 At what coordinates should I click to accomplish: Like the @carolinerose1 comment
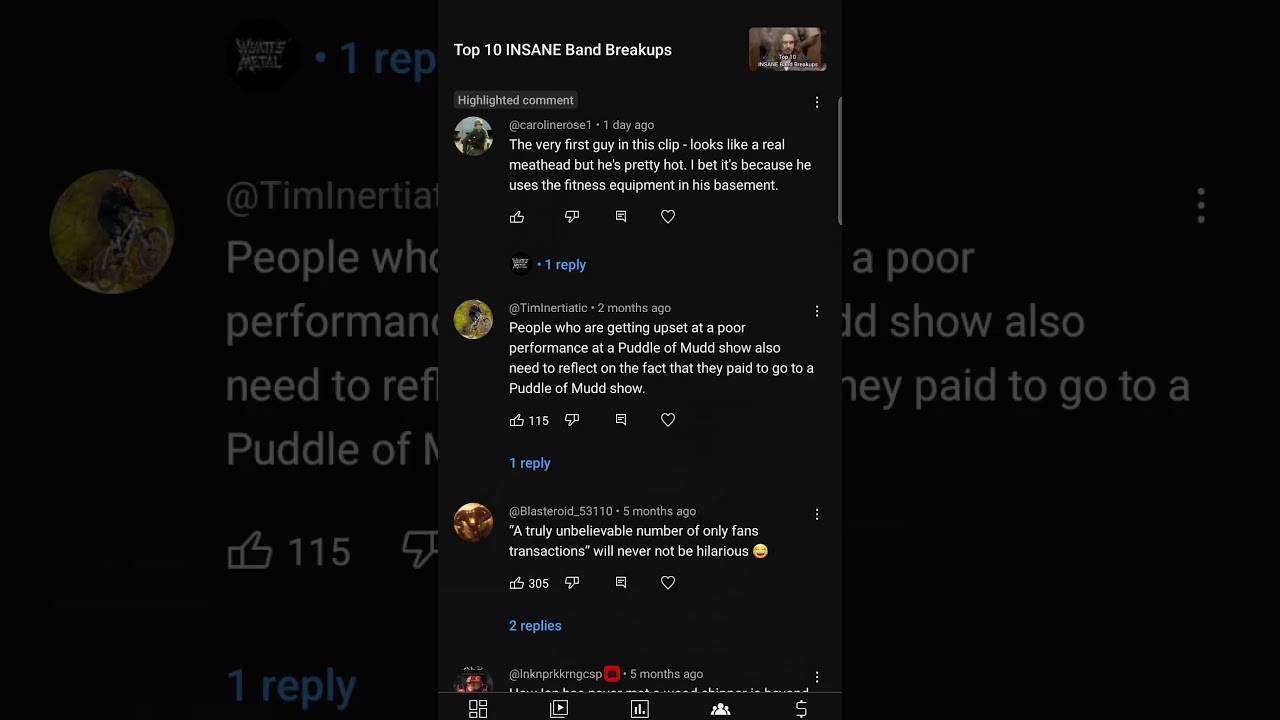(517, 217)
